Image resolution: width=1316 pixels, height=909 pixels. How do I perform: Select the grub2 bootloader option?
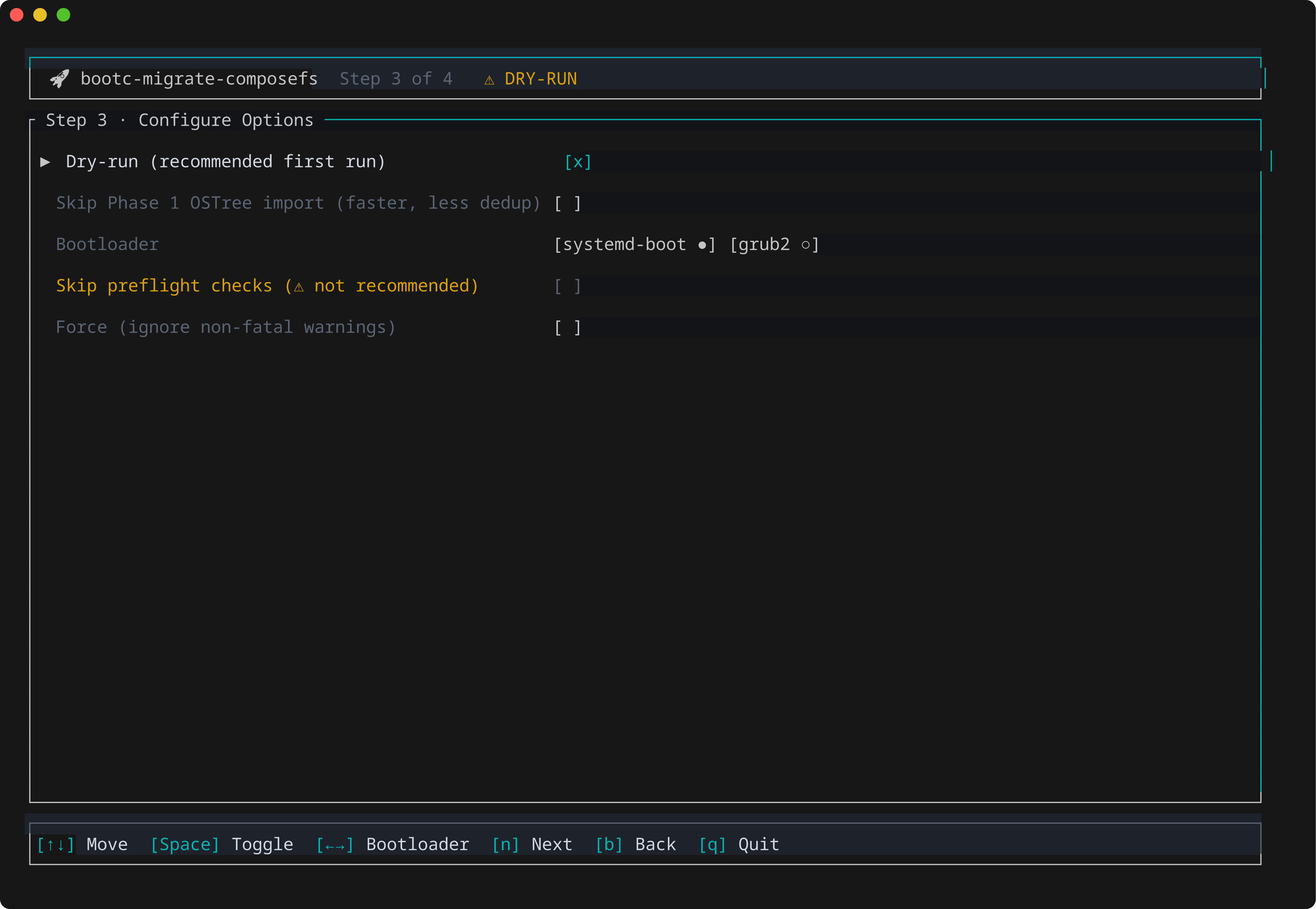(x=774, y=245)
